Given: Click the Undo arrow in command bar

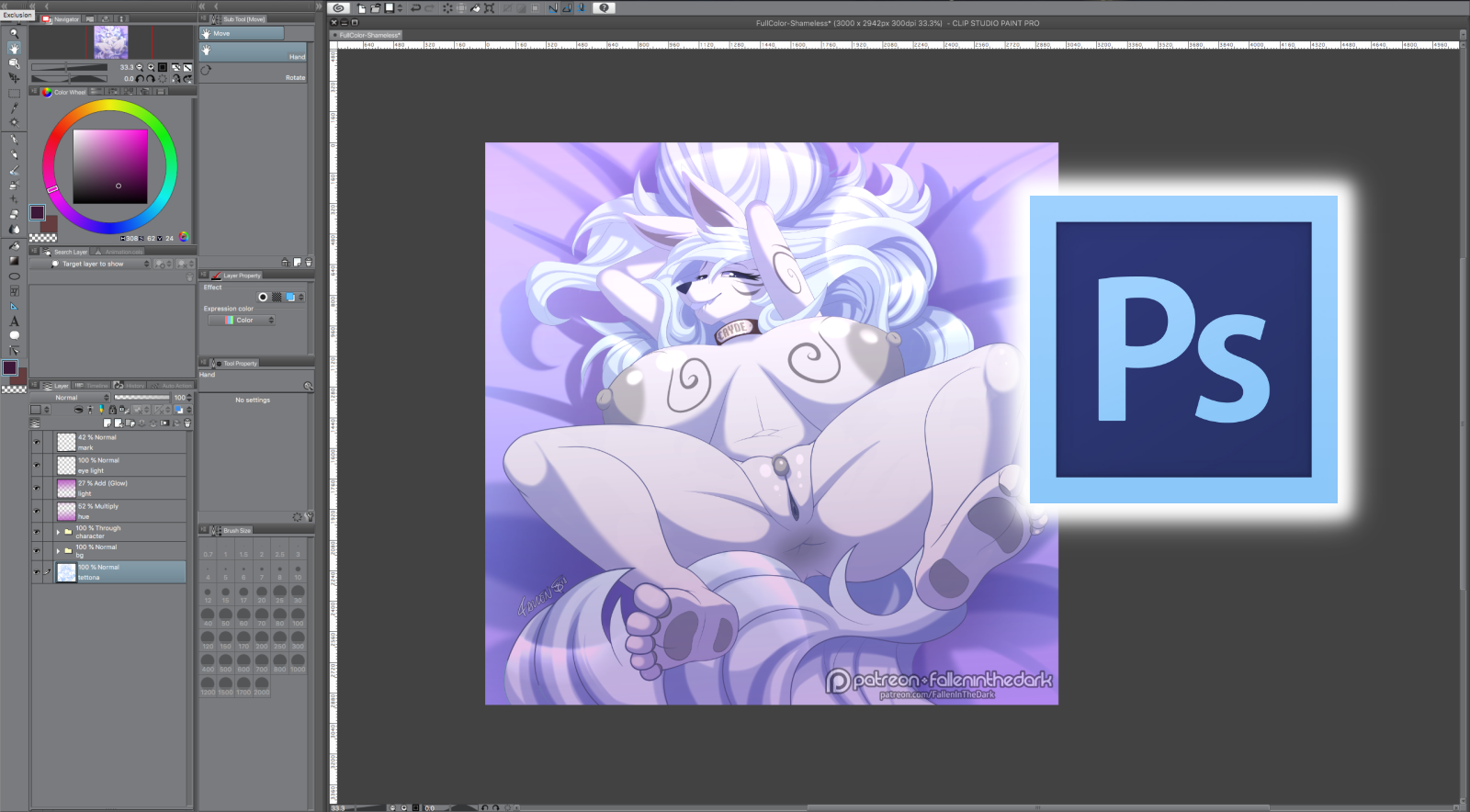Looking at the screenshot, I should point(415,8).
